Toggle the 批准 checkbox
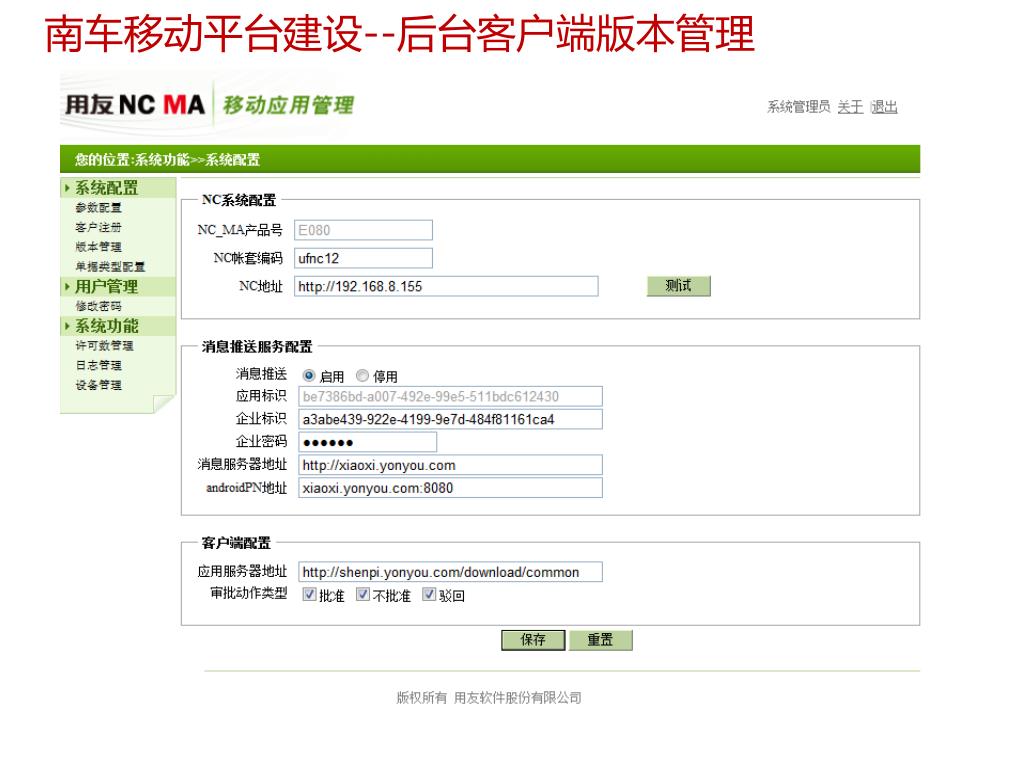Screen dimensions: 1024x768 [310, 594]
